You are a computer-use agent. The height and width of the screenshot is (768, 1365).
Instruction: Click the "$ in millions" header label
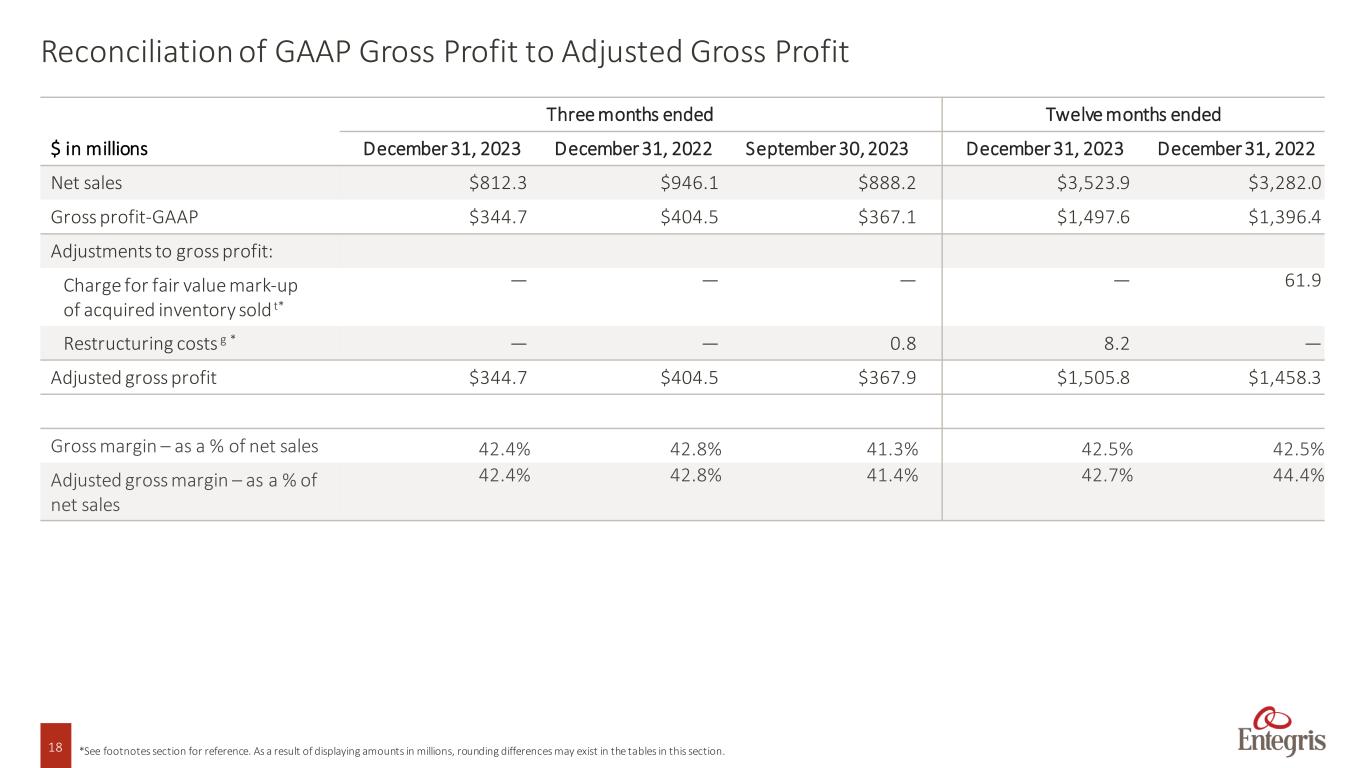[x=99, y=149]
